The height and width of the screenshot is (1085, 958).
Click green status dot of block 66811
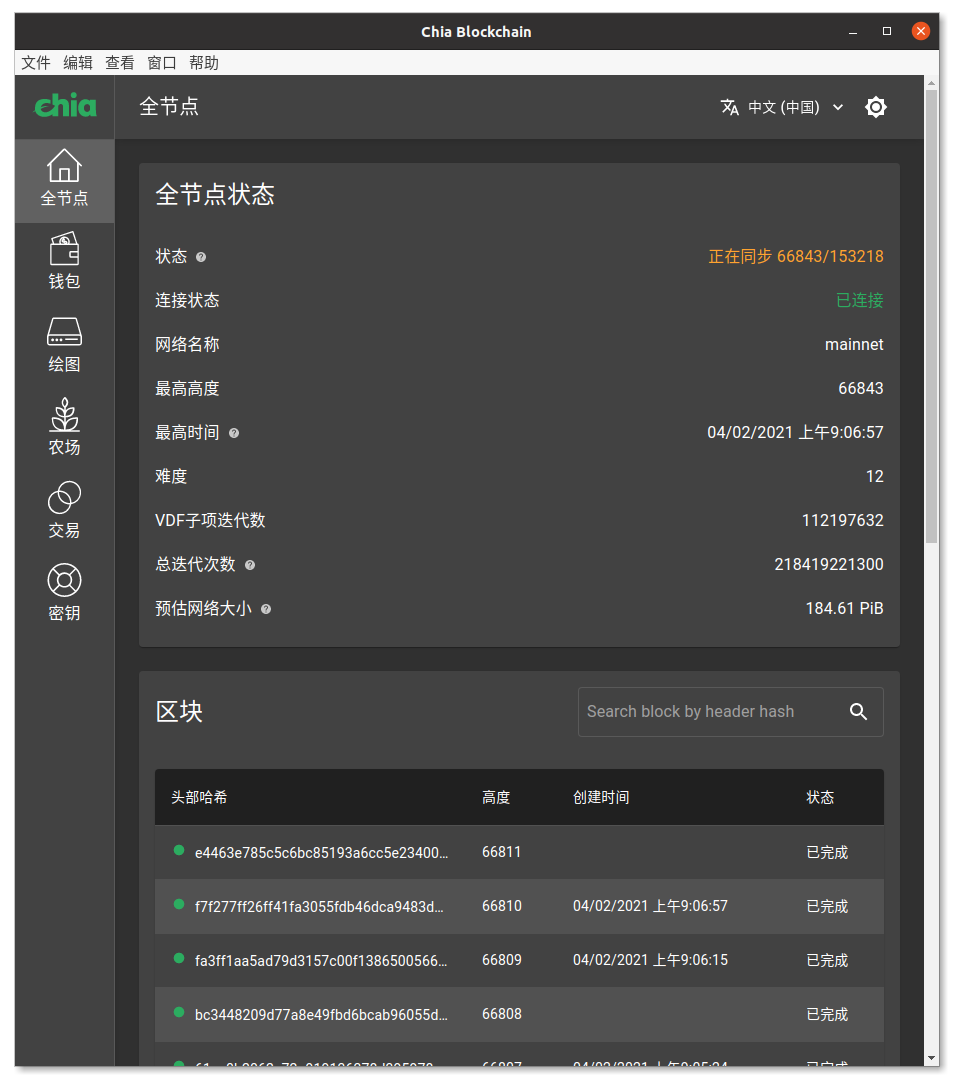[x=179, y=850]
